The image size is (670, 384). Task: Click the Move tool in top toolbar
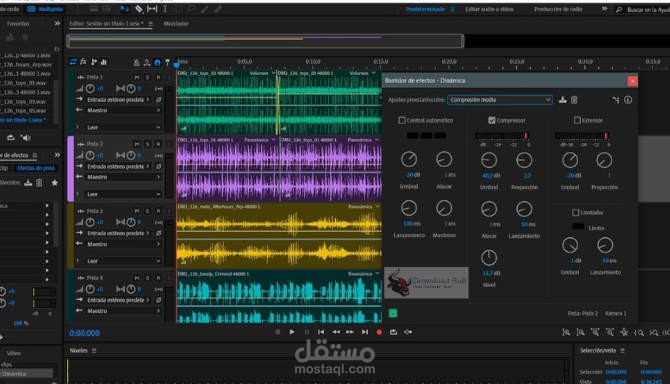pyautogui.click(x=124, y=9)
